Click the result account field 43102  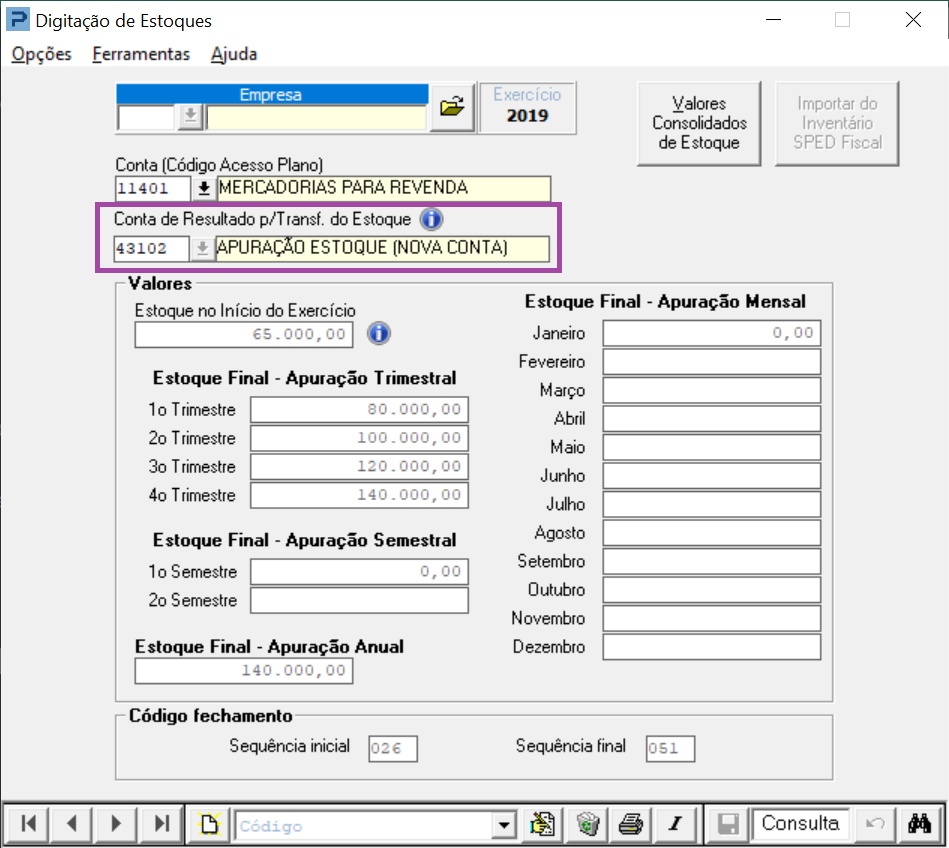pyautogui.click(x=151, y=249)
